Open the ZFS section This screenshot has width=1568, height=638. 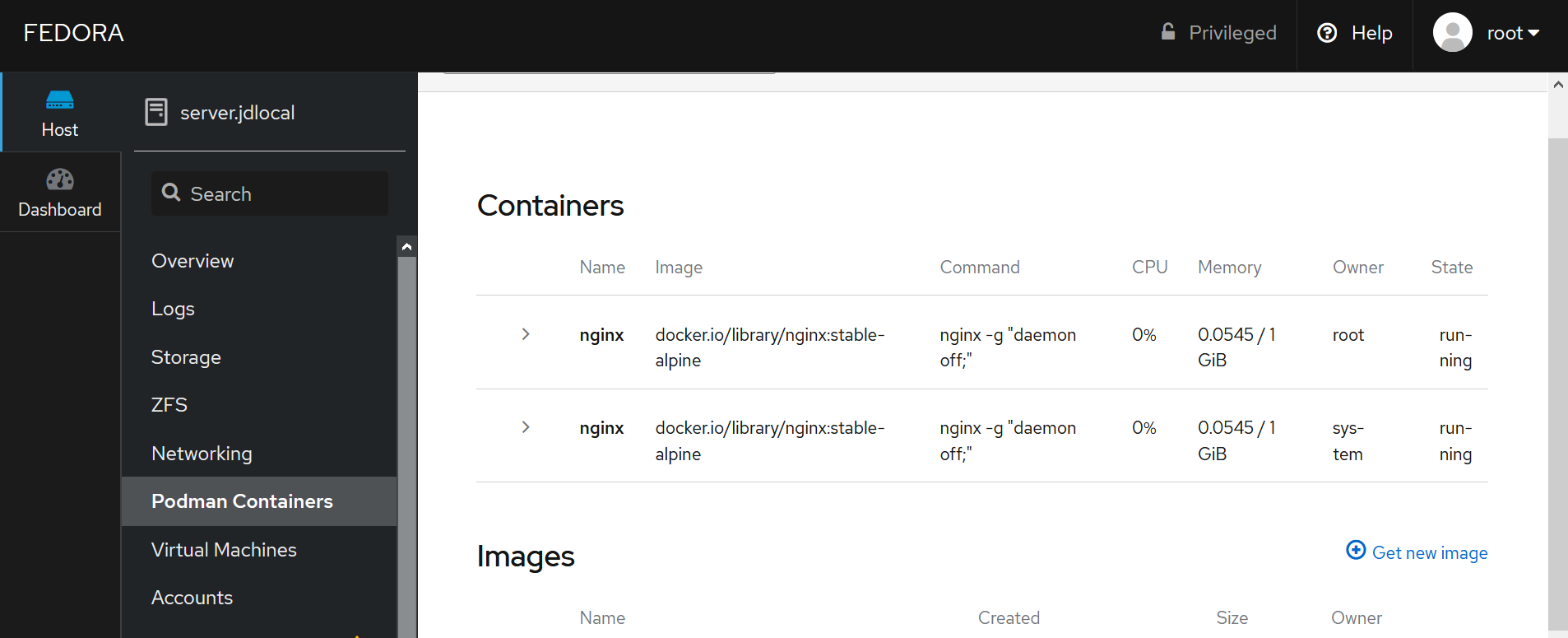click(169, 404)
